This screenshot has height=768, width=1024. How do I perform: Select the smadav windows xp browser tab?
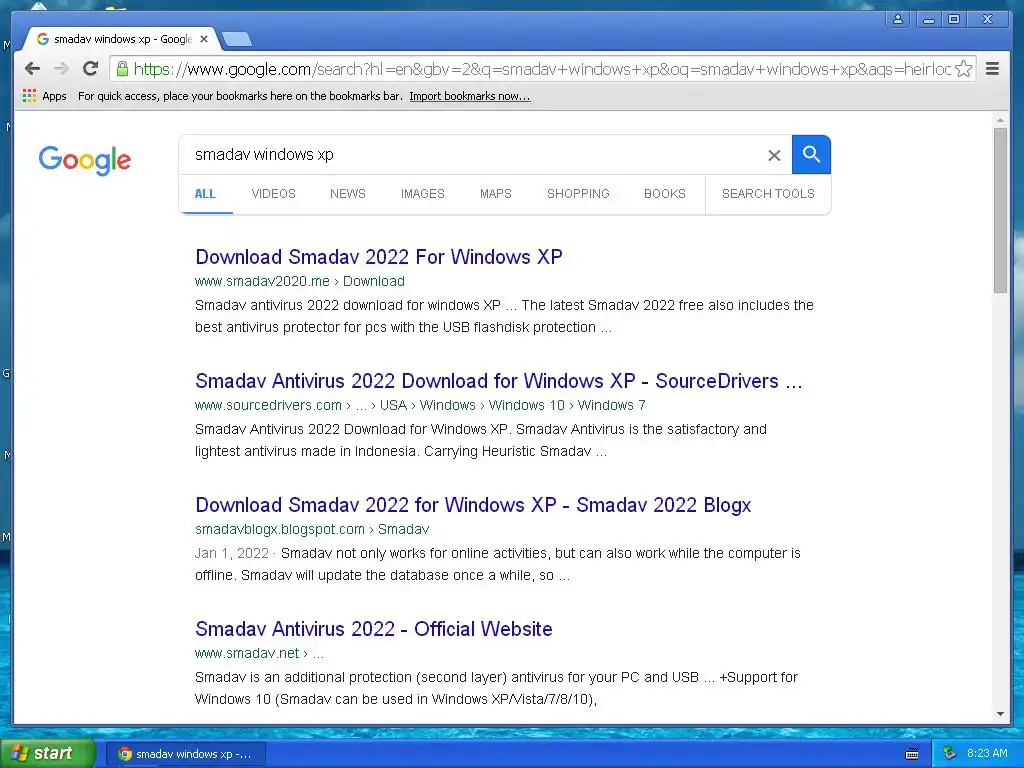click(x=122, y=39)
